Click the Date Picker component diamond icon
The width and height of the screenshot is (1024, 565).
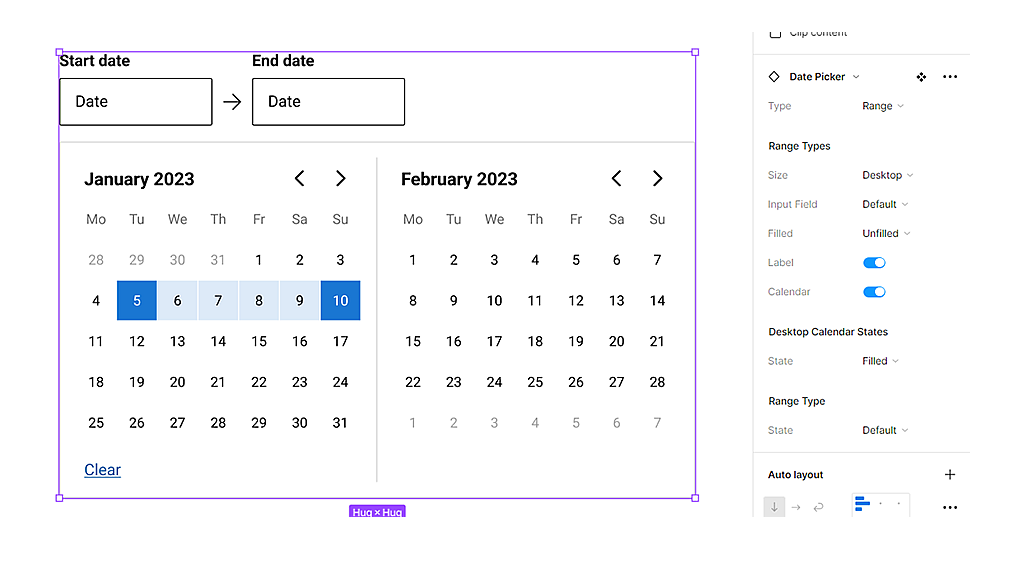[x=774, y=77]
